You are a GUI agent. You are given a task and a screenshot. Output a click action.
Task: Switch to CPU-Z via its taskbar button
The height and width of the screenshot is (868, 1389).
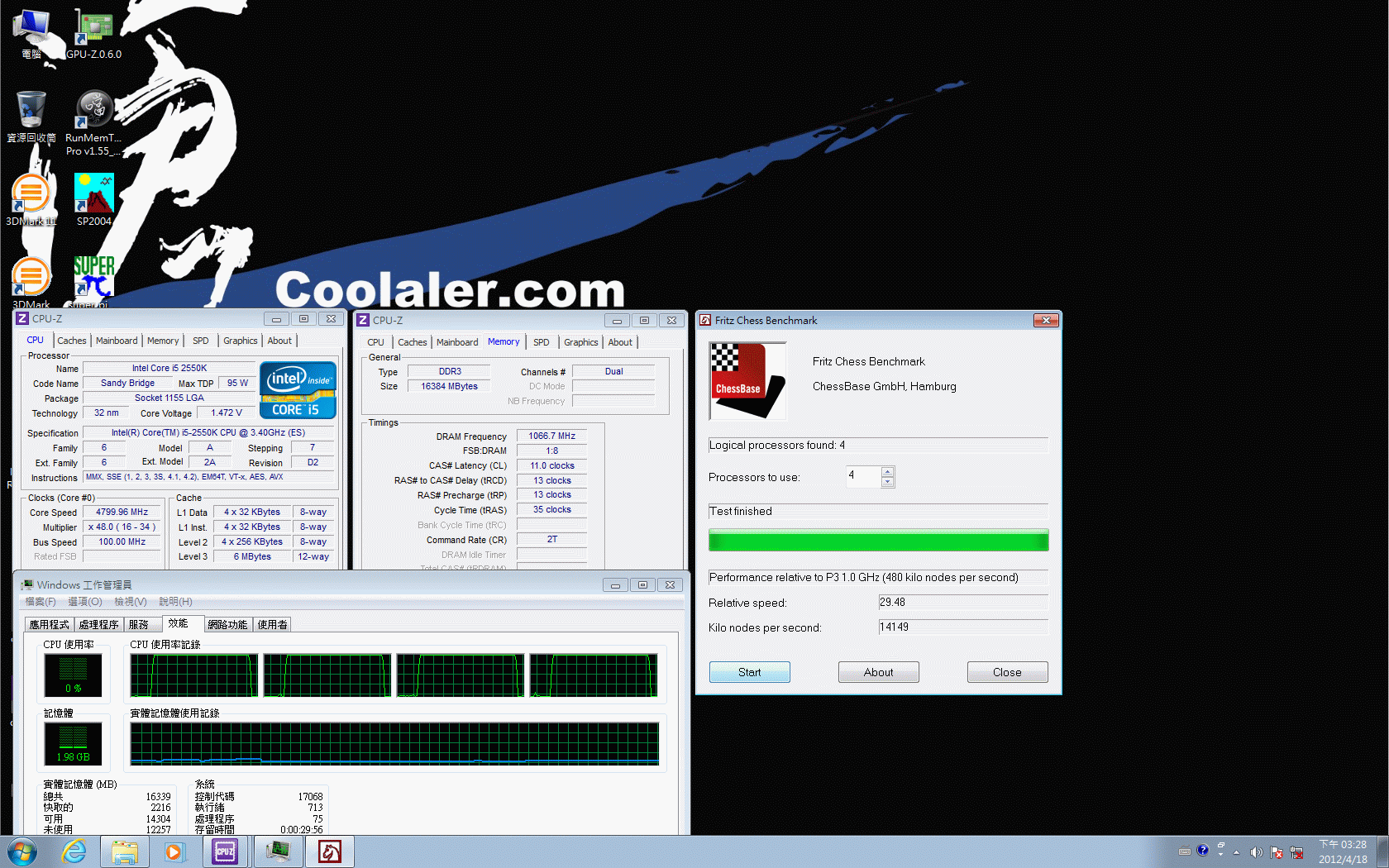pos(225,851)
